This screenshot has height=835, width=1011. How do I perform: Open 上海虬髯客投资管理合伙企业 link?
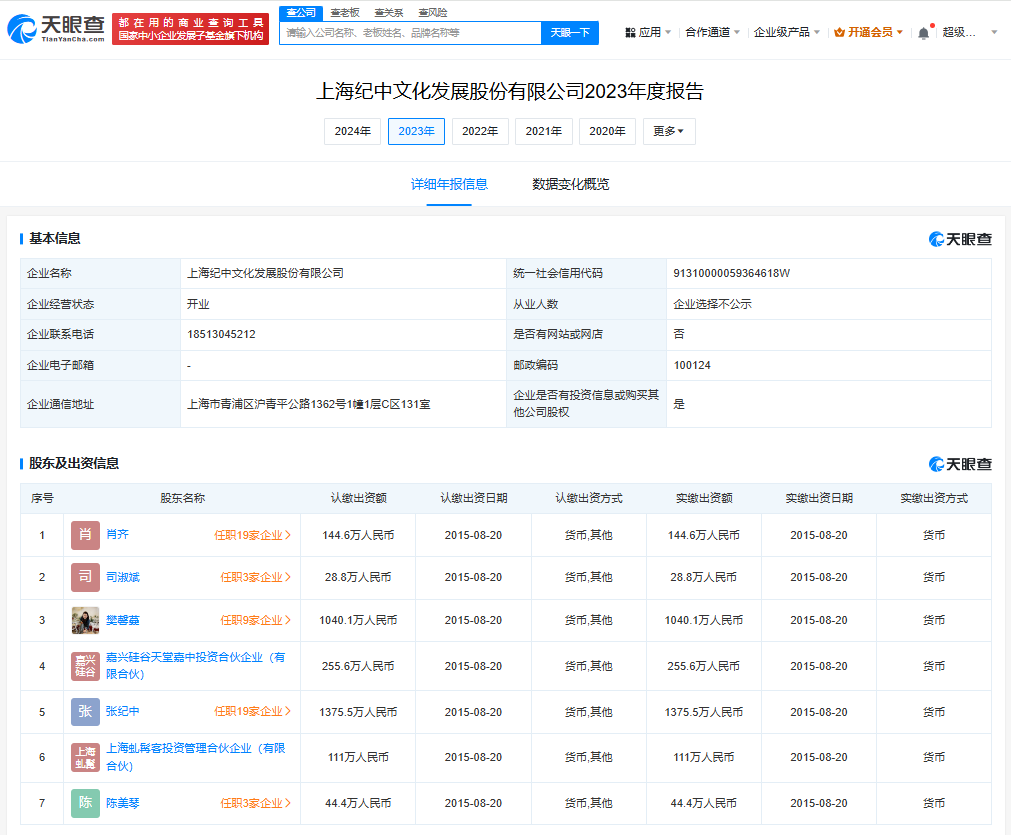(x=195, y=757)
